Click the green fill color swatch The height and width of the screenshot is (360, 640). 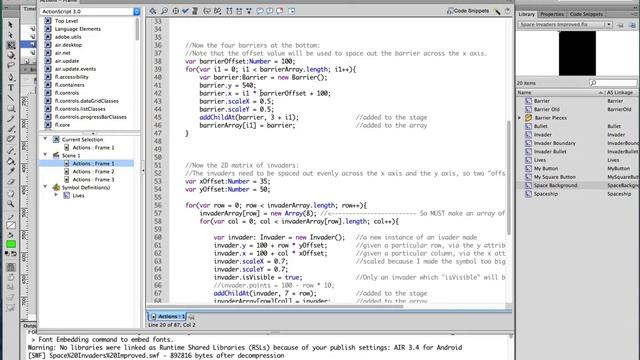point(11,244)
